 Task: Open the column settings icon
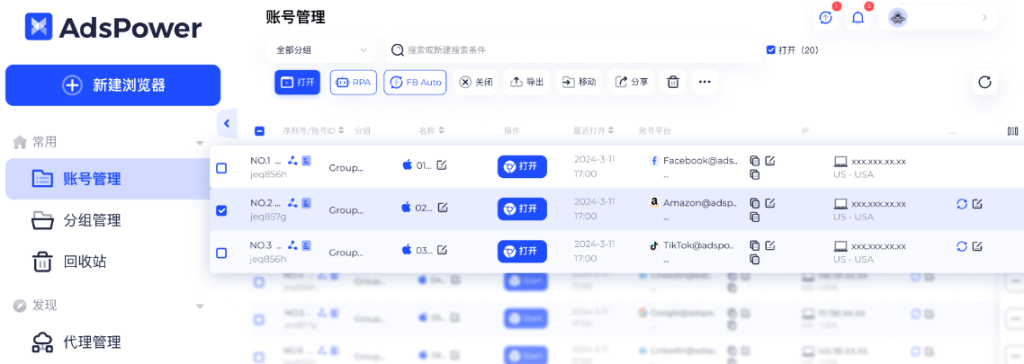click(x=1013, y=131)
